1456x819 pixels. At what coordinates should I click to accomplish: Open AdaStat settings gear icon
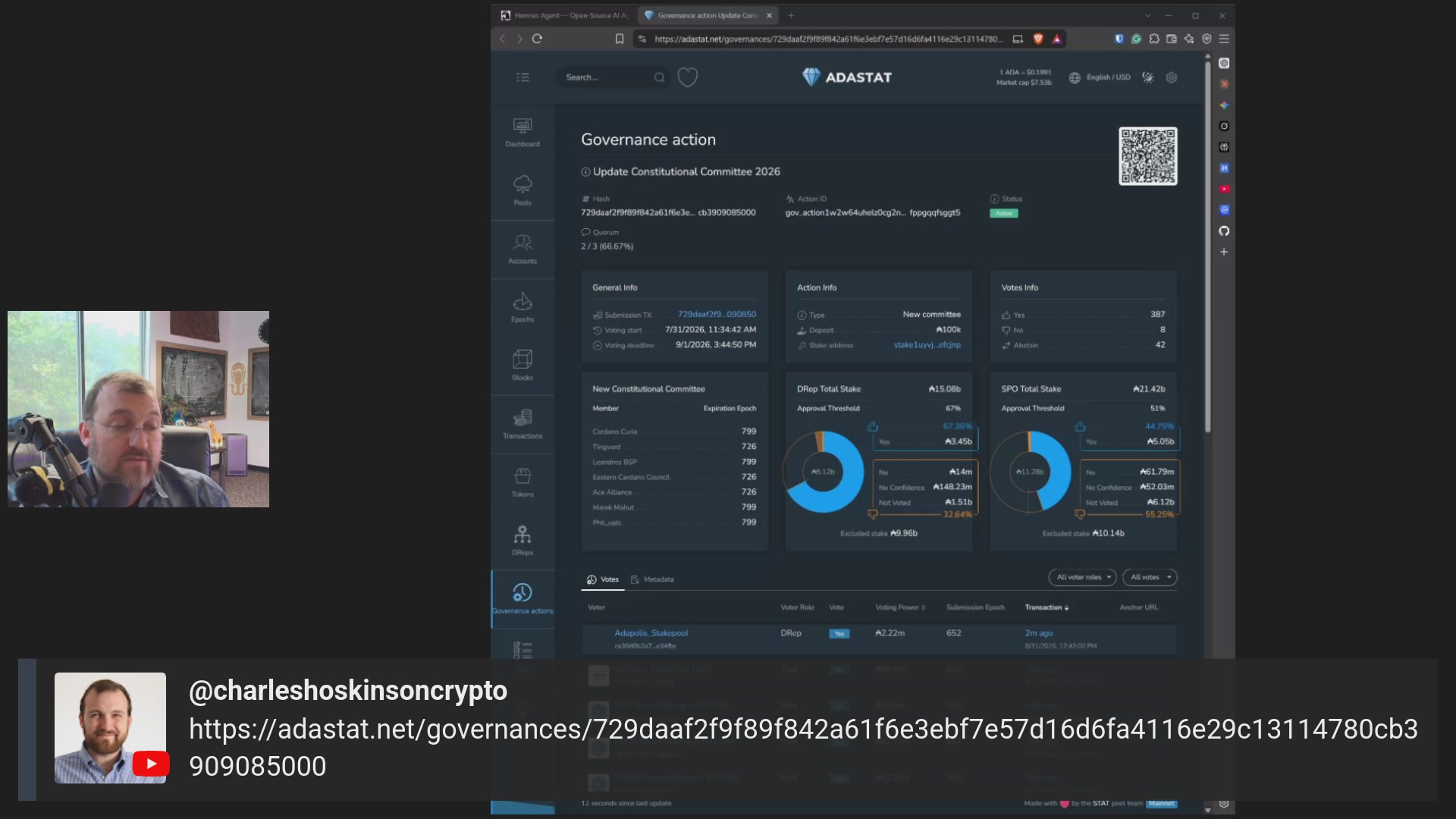point(1172,77)
